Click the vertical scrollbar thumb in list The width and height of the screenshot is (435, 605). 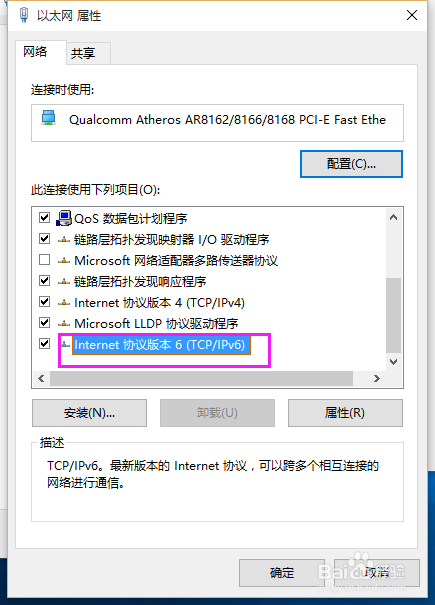pyautogui.click(x=393, y=315)
